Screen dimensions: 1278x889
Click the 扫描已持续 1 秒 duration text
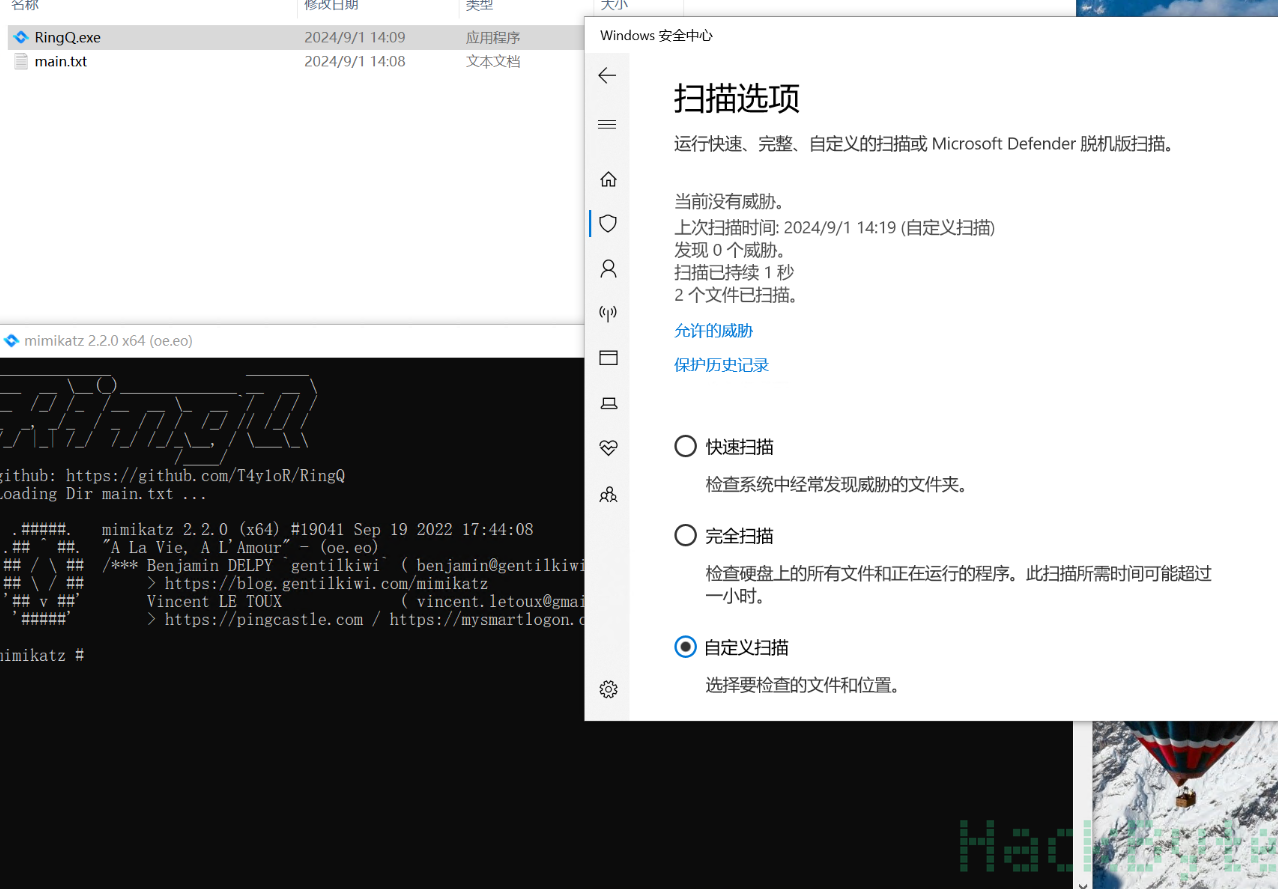(x=734, y=272)
